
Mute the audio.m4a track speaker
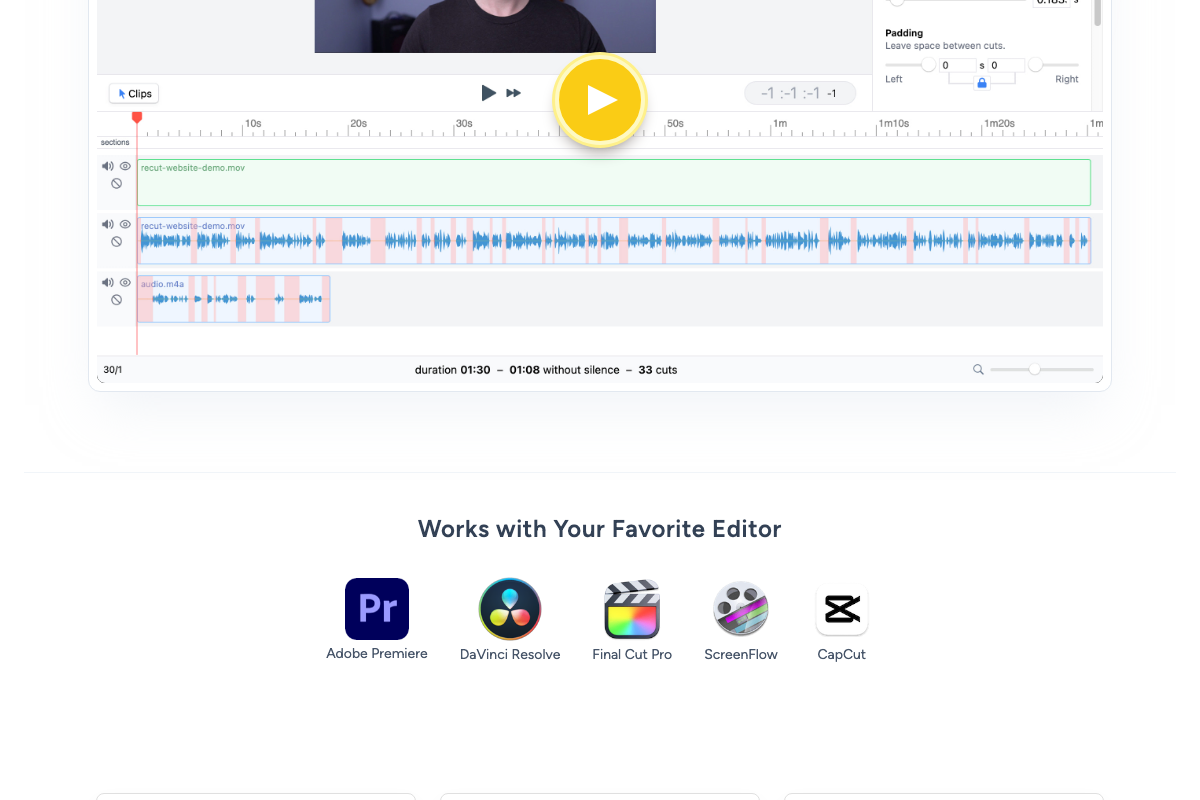pos(108,282)
